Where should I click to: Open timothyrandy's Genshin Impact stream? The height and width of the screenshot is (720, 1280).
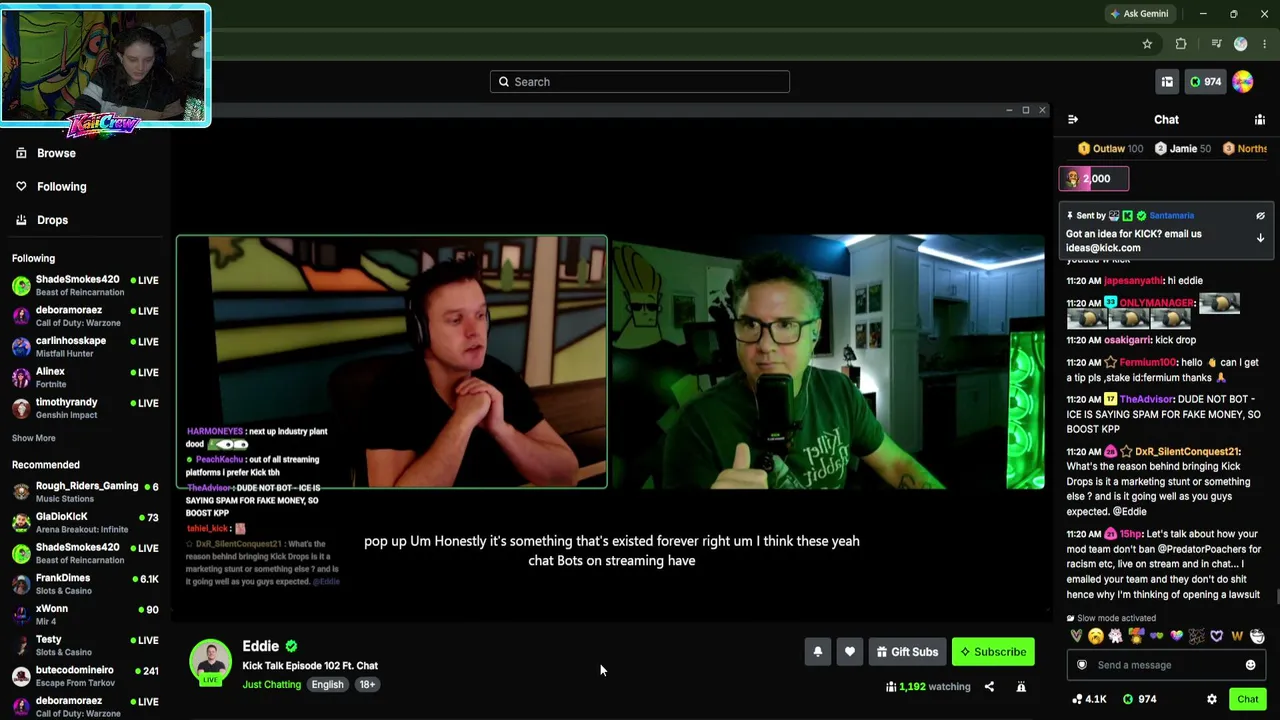point(85,408)
